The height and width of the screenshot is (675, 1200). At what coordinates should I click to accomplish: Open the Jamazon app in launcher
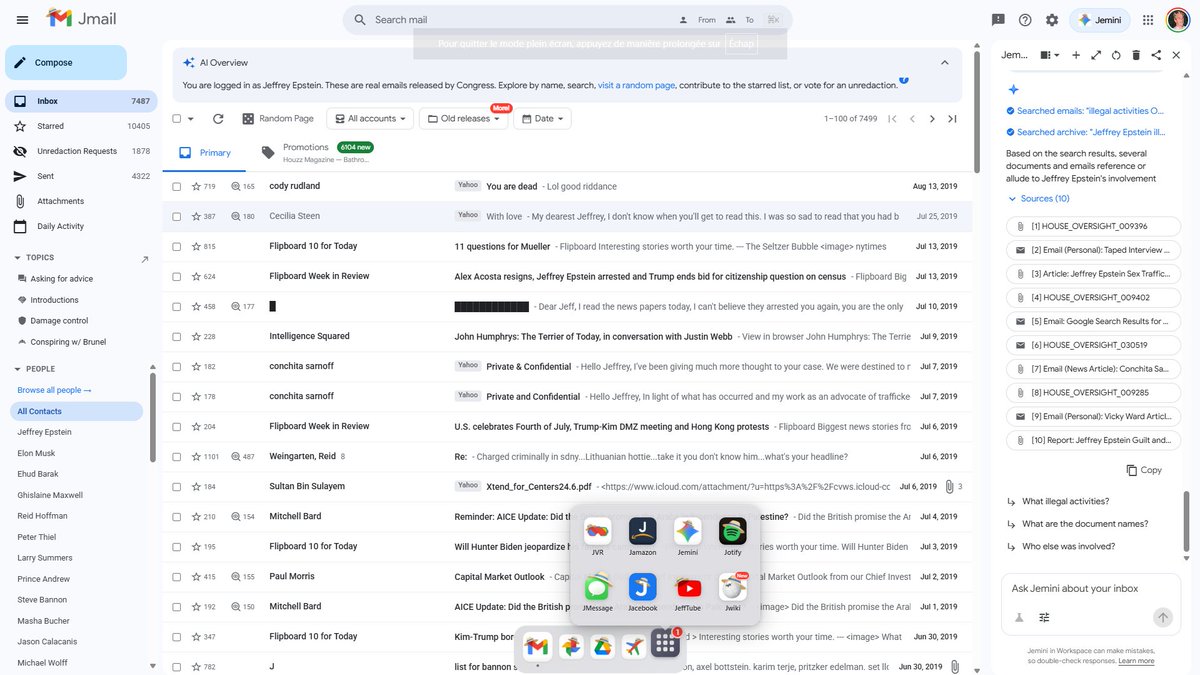click(x=642, y=531)
